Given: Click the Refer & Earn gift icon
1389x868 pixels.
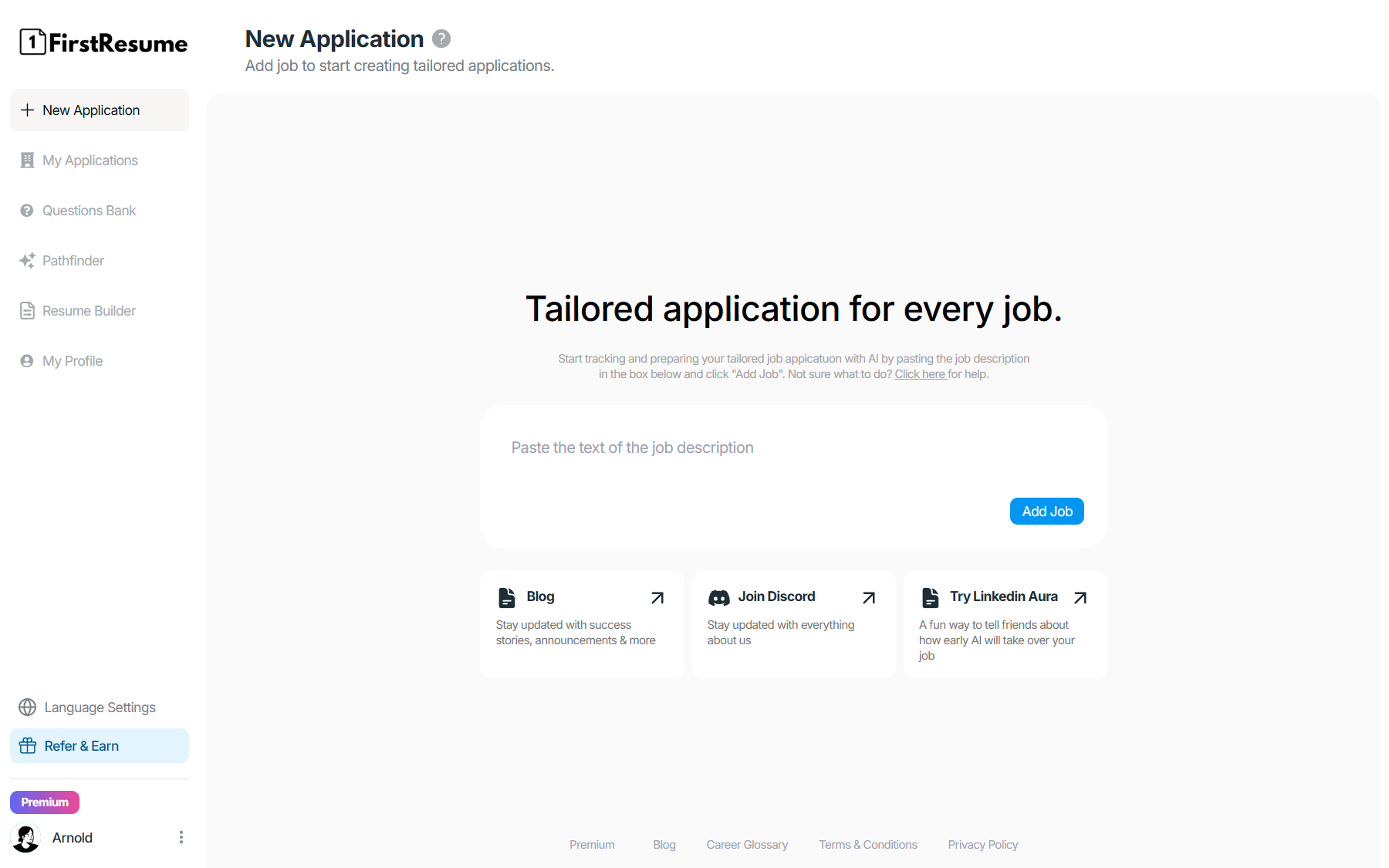Looking at the screenshot, I should [29, 745].
